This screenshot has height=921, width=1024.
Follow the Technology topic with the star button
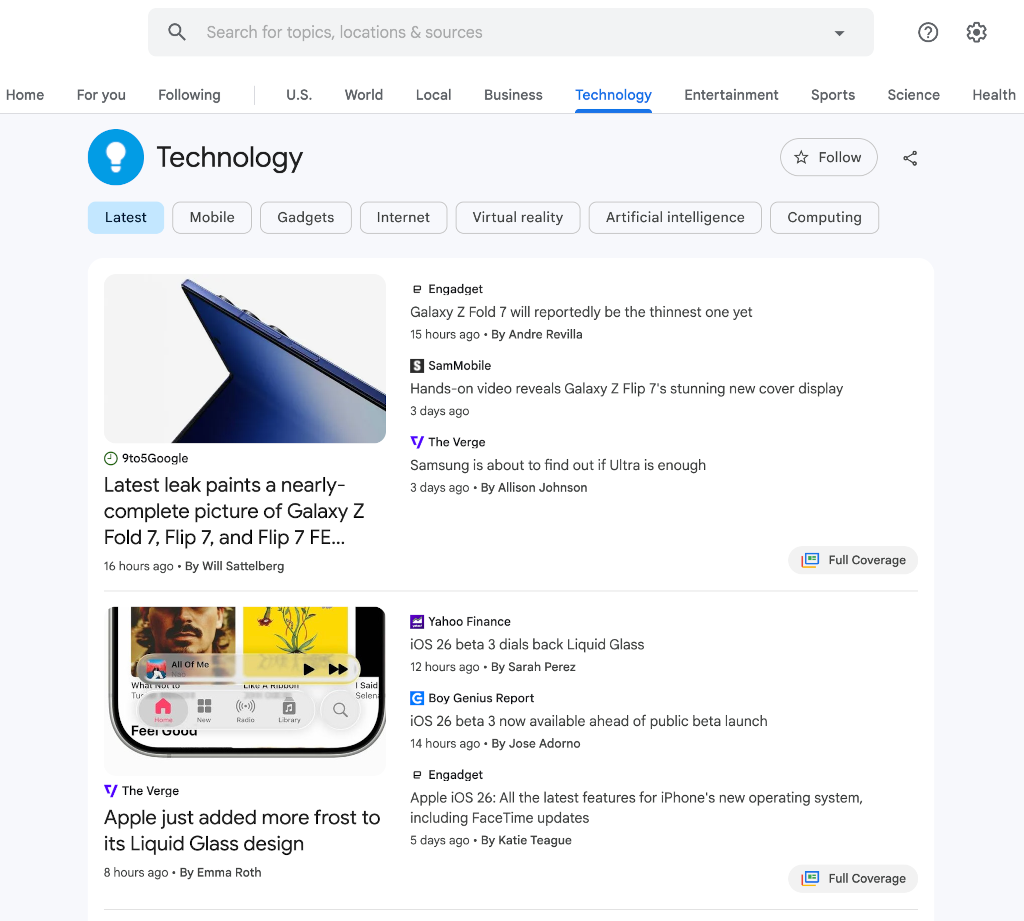[x=828, y=157]
